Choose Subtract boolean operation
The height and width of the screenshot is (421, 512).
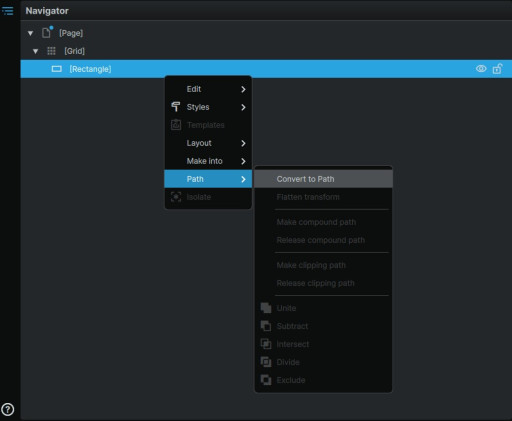pyautogui.click(x=323, y=326)
